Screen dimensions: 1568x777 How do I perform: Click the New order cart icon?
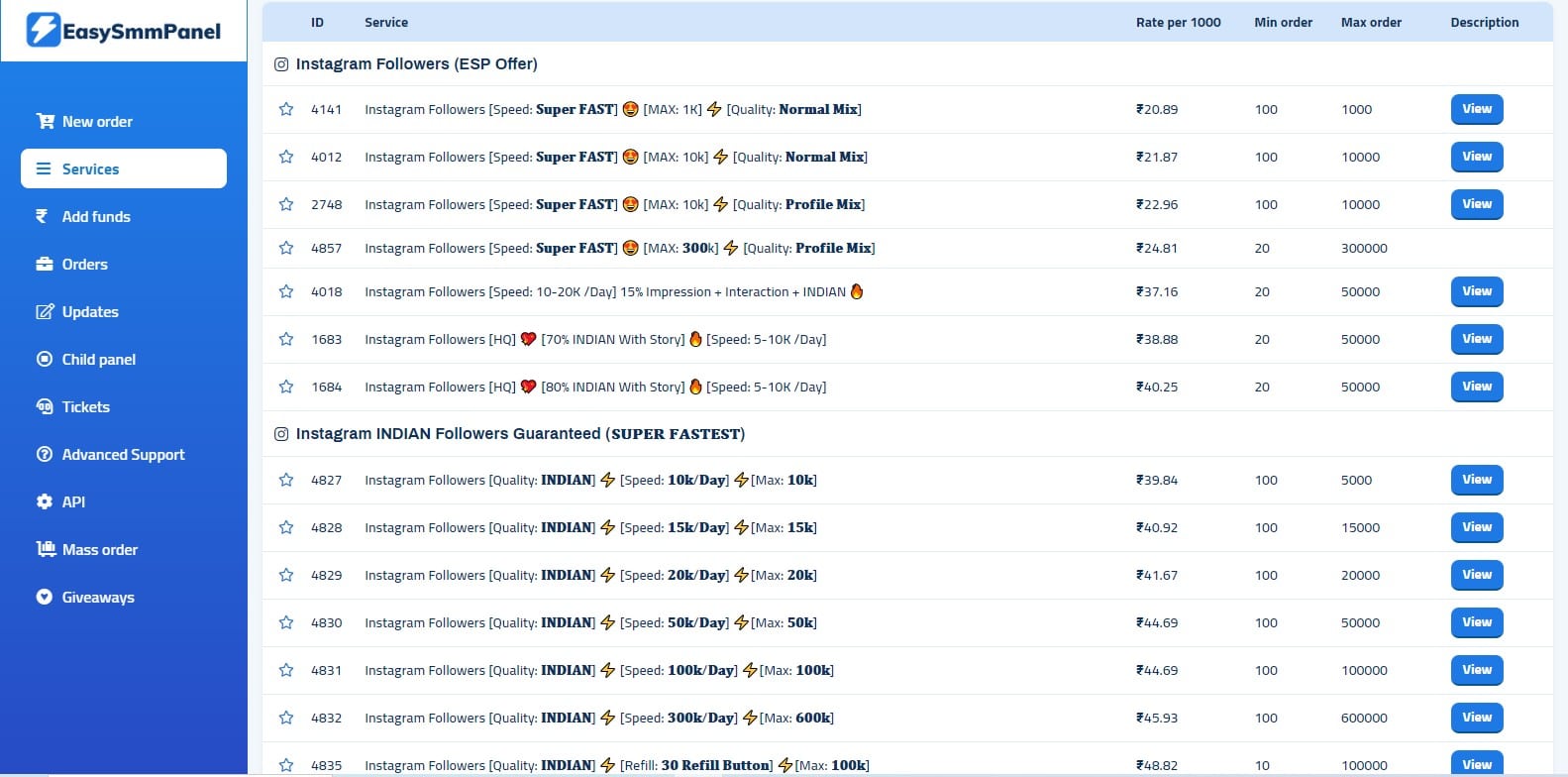tap(45, 121)
